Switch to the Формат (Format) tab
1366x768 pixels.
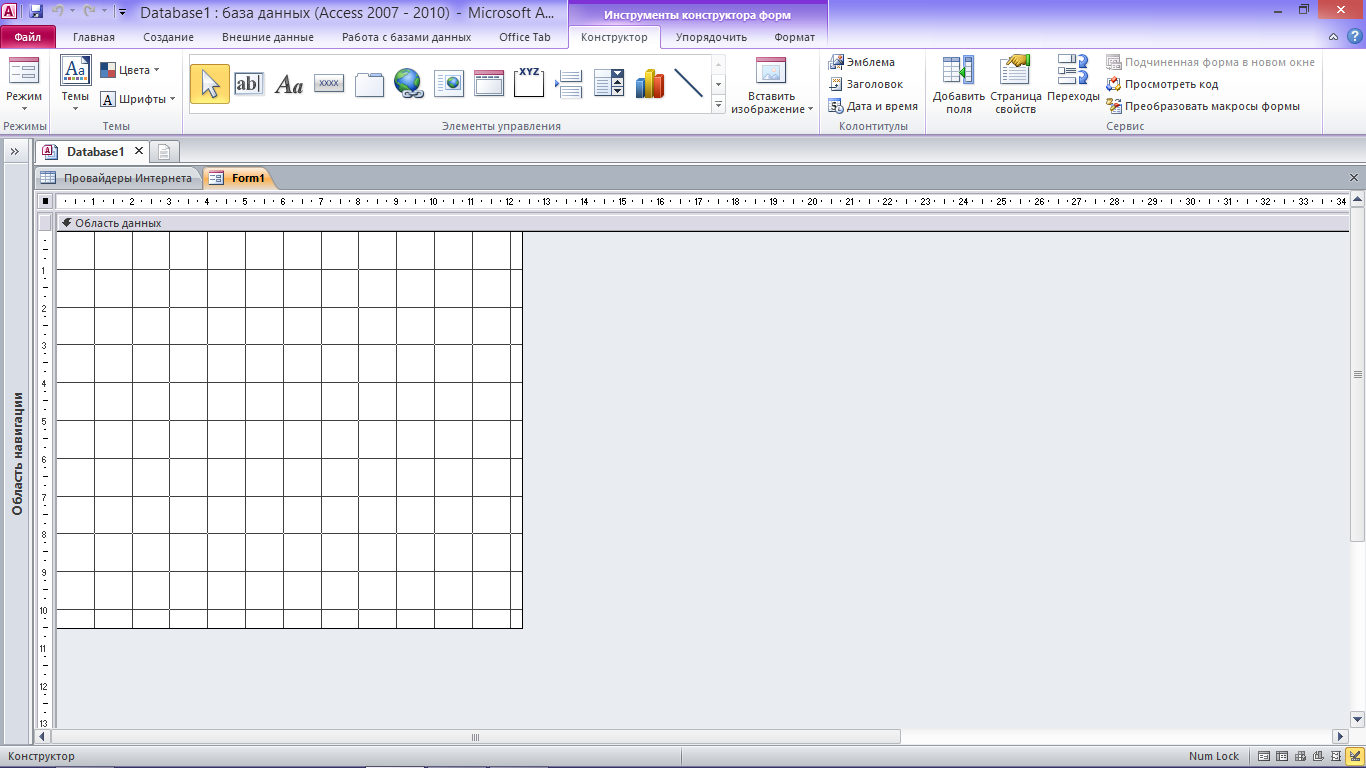click(795, 37)
